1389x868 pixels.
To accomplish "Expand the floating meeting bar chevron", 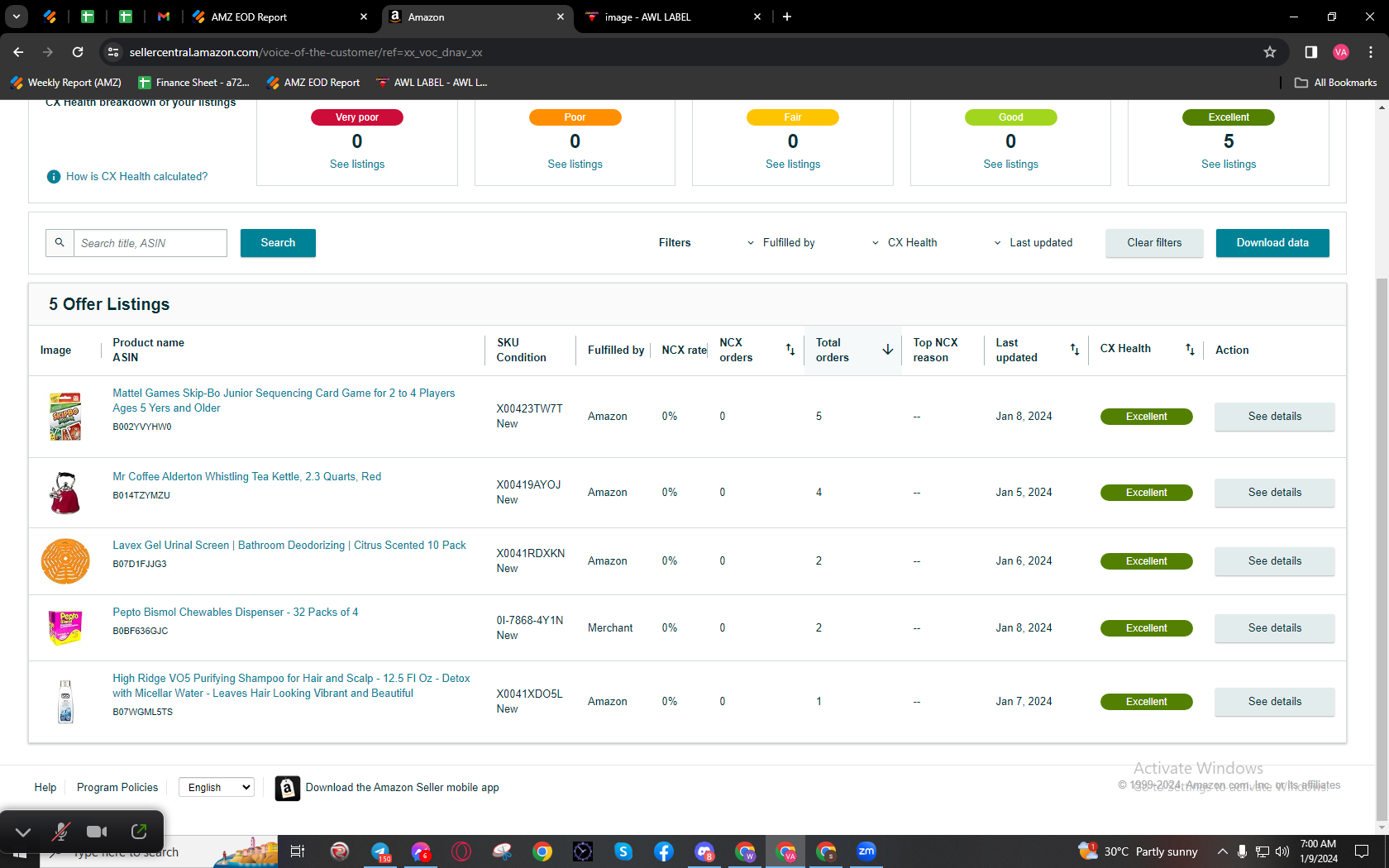I will [x=23, y=832].
